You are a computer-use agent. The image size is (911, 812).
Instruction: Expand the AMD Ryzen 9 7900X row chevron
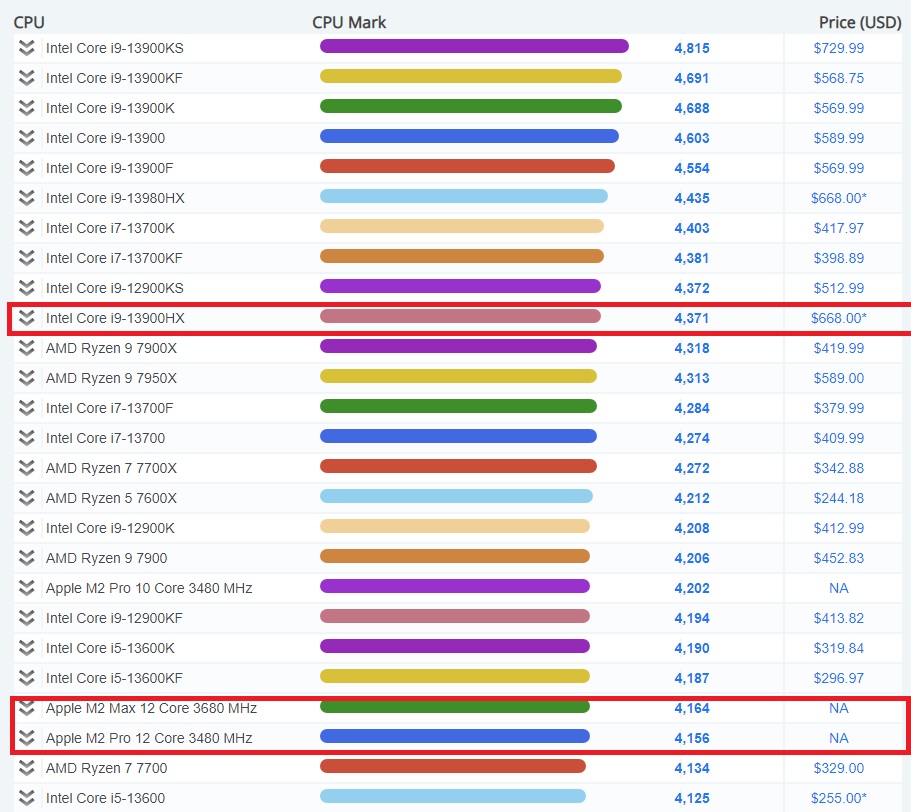click(27, 348)
